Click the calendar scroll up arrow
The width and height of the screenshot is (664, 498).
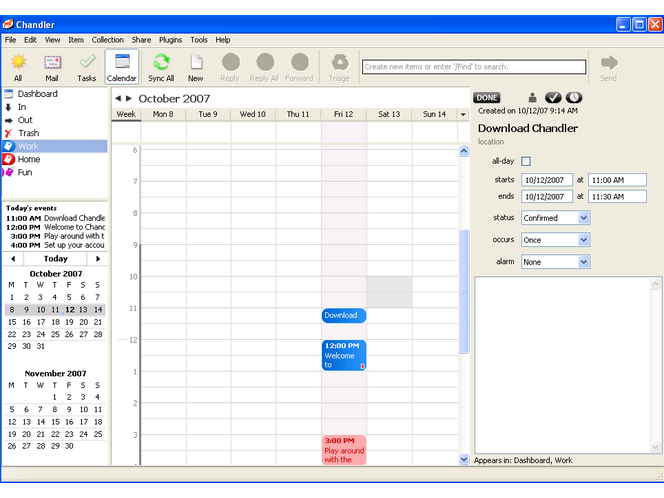[x=464, y=151]
